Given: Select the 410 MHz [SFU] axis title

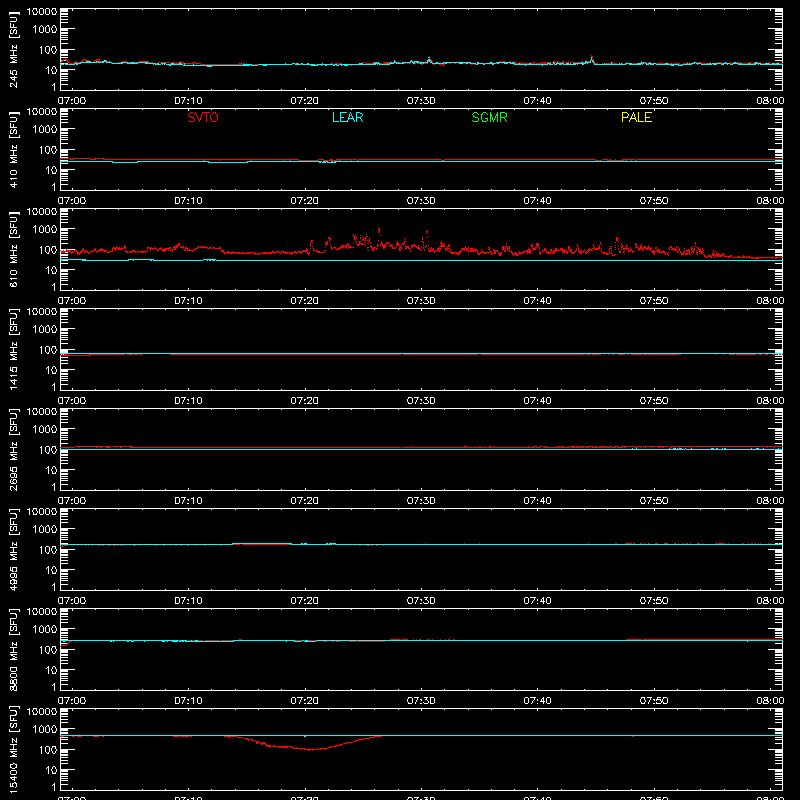Looking at the screenshot, I should coord(13,149).
